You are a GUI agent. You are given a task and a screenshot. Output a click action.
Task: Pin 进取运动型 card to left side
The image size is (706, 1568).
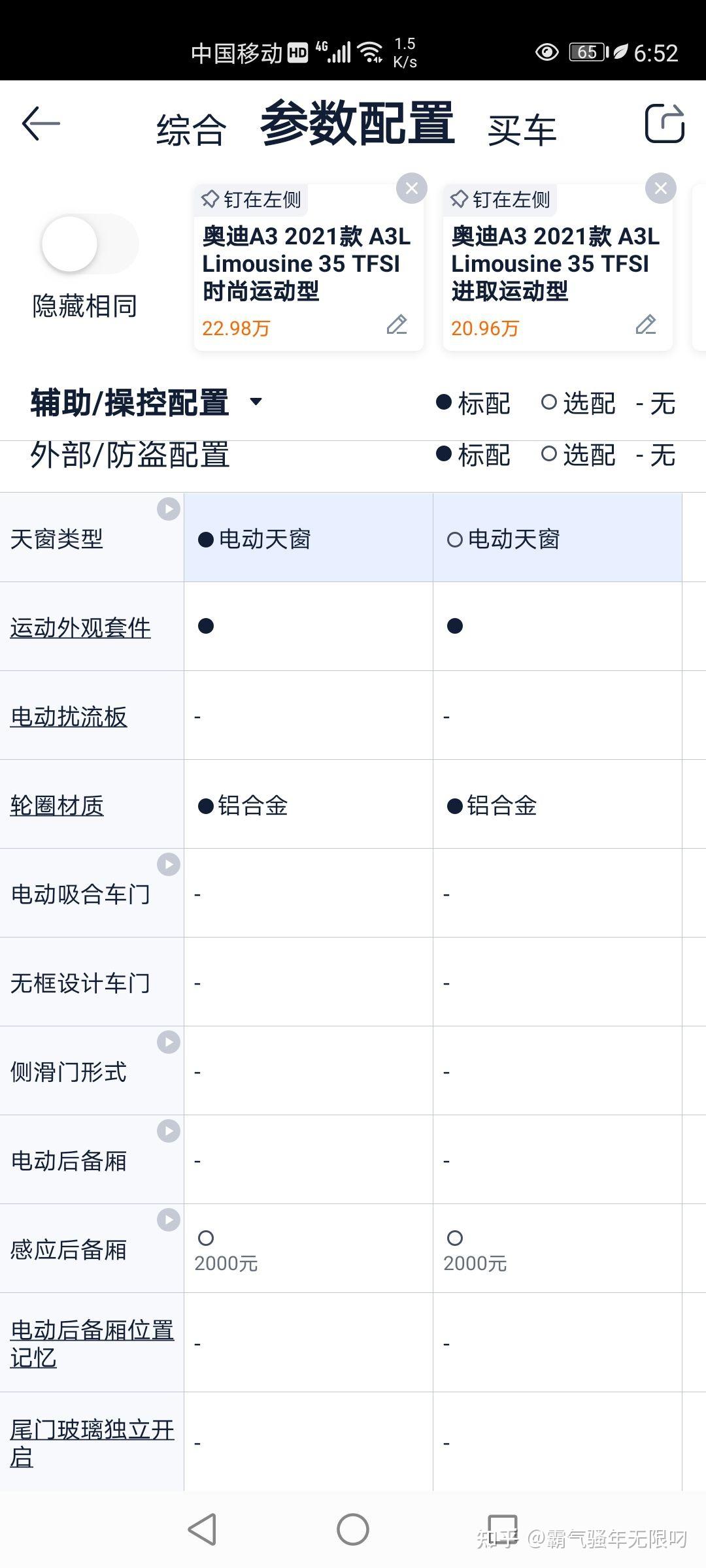[x=500, y=199]
